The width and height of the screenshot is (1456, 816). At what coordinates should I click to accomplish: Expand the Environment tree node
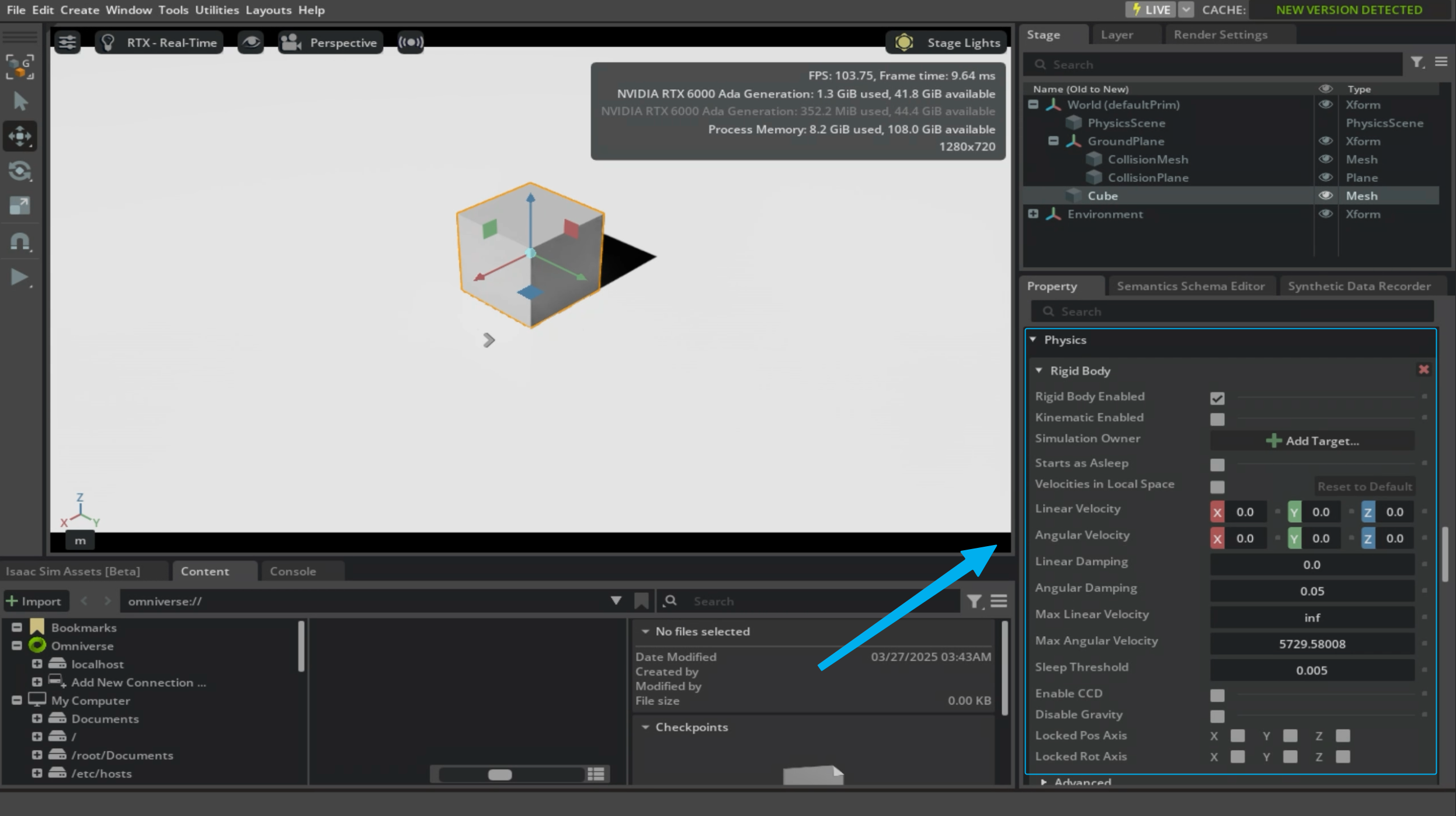[x=1033, y=214]
